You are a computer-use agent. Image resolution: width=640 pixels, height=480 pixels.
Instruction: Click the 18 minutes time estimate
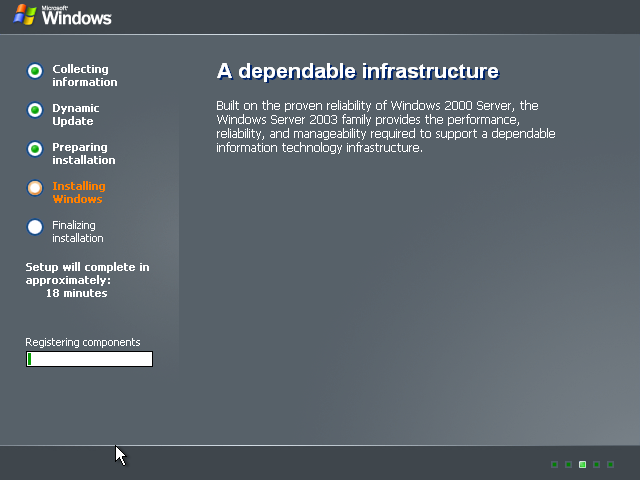coord(76,293)
